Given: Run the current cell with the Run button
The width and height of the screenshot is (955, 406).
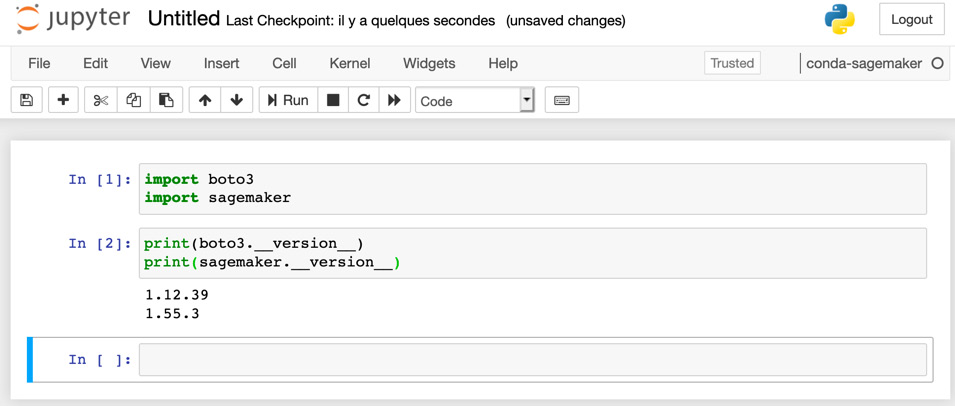Looking at the screenshot, I should pyautogui.click(x=288, y=100).
